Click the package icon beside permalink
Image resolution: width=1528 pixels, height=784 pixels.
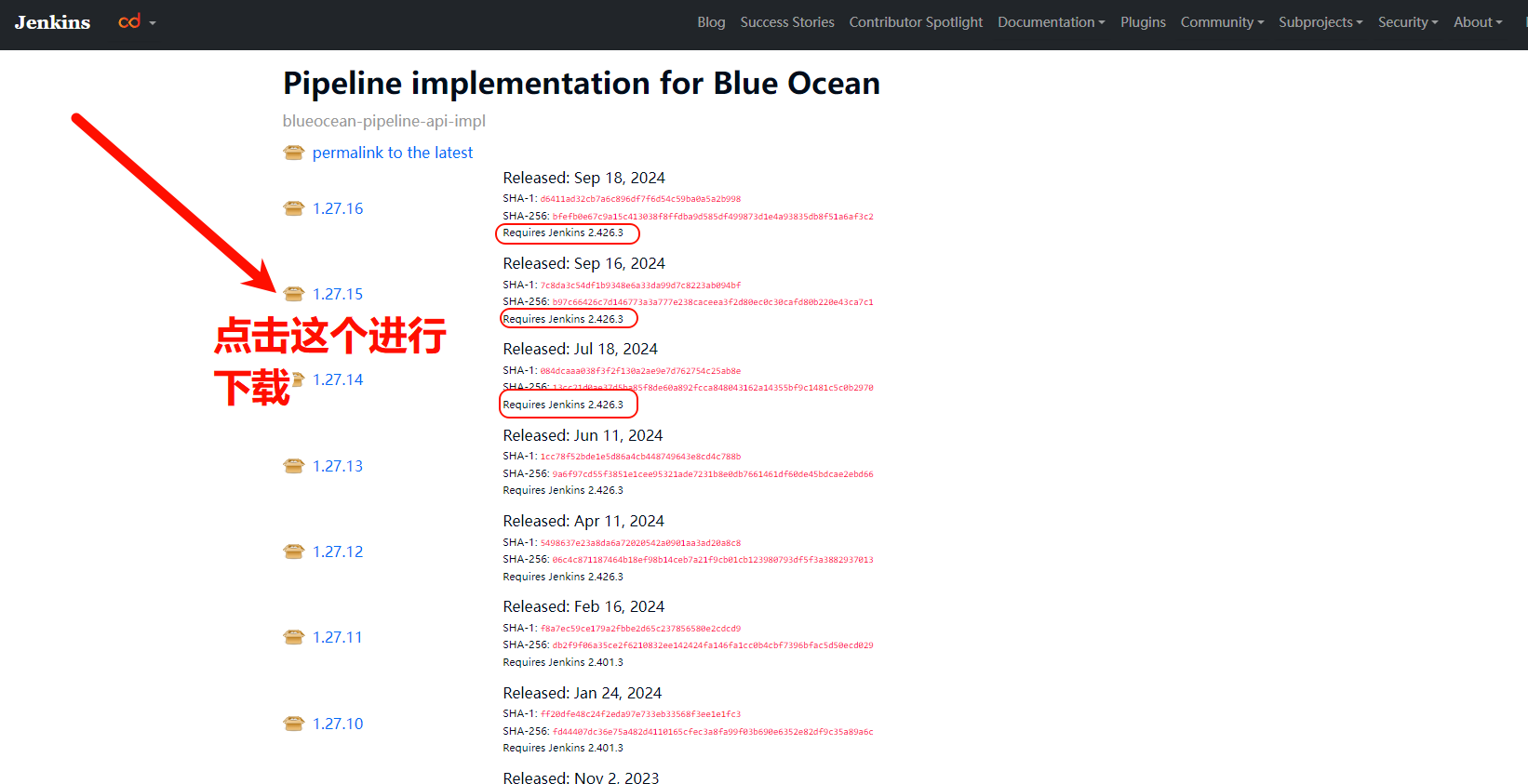tap(294, 153)
